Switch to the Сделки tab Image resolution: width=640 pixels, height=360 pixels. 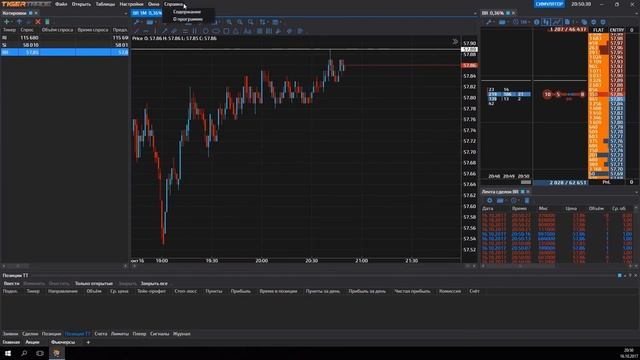(x=30, y=334)
